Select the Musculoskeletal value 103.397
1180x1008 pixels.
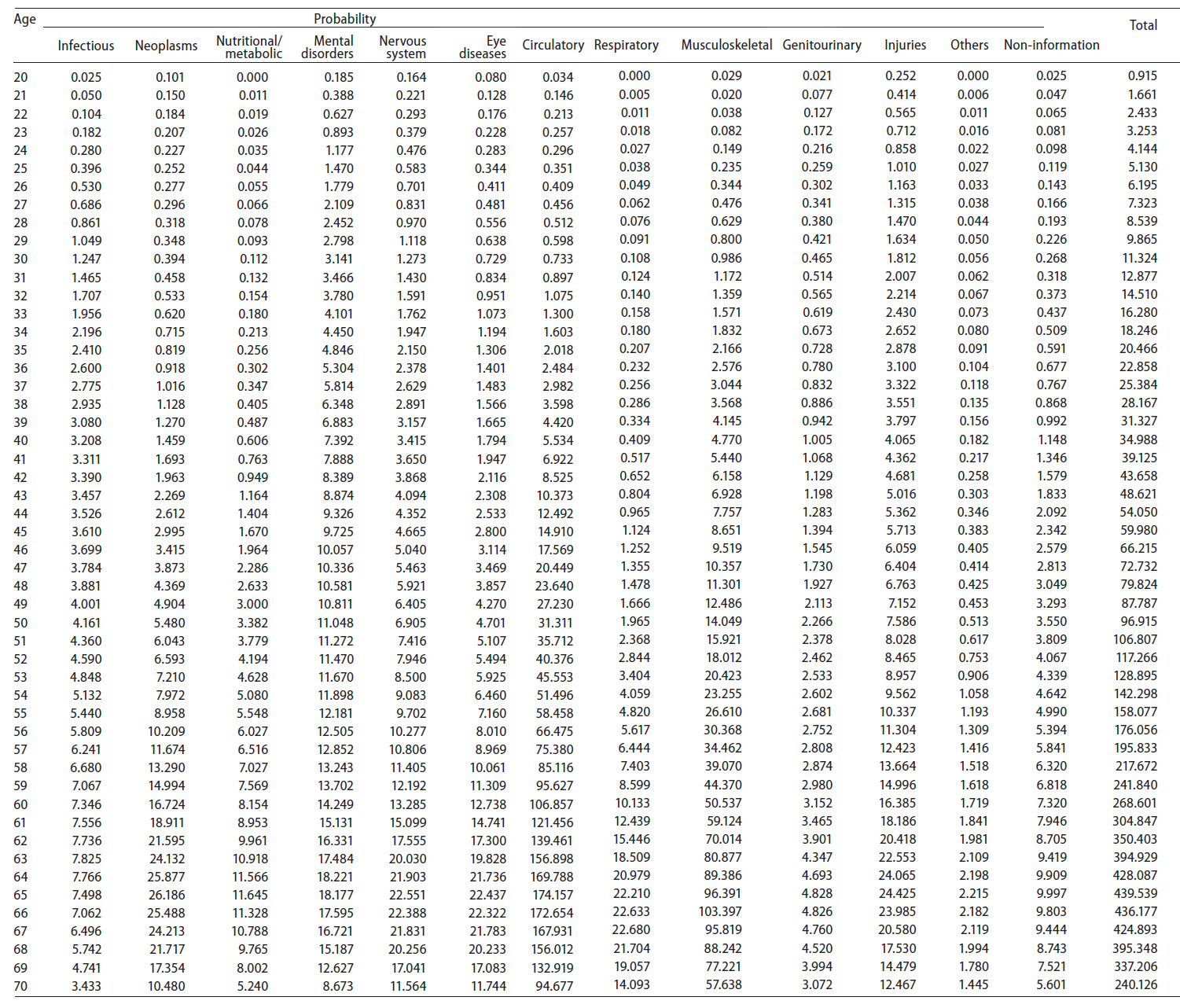click(719, 912)
